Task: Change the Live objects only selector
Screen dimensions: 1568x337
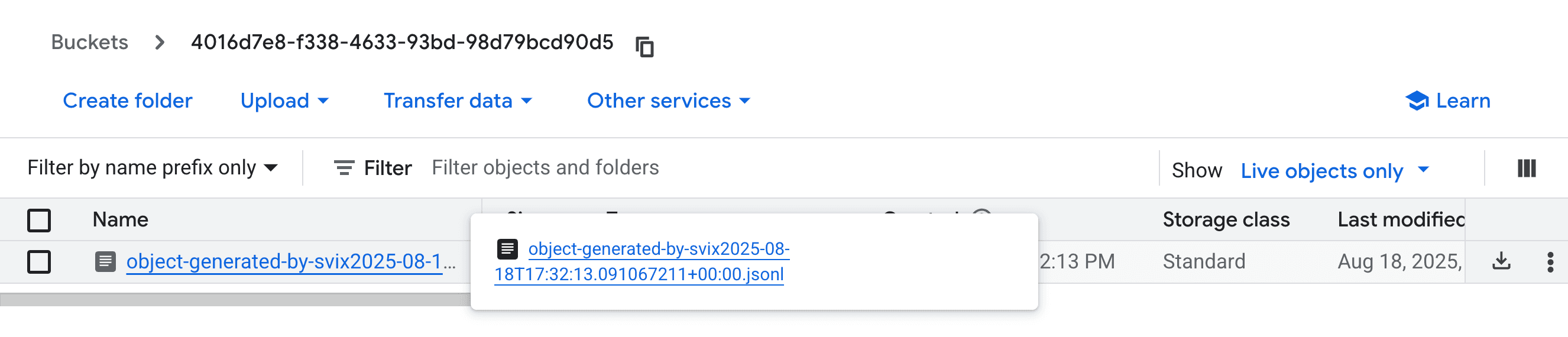Action: (1334, 171)
